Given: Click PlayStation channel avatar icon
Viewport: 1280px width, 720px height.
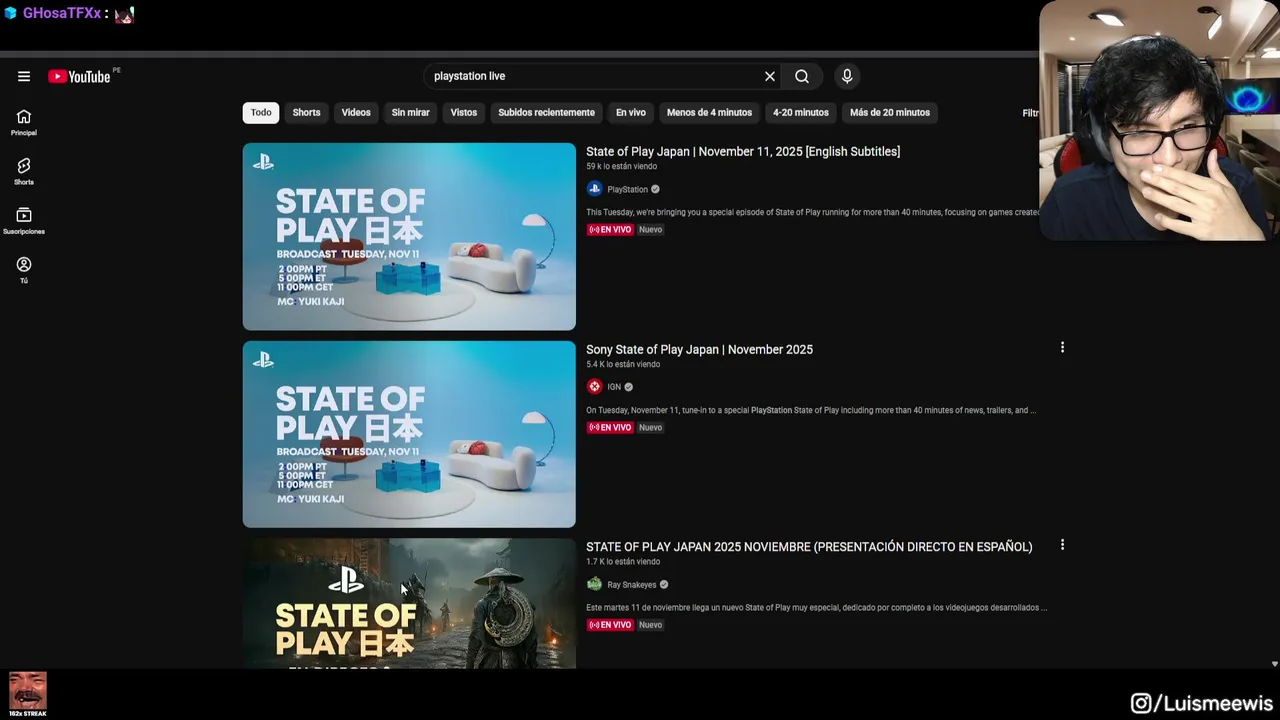Looking at the screenshot, I should [x=595, y=189].
